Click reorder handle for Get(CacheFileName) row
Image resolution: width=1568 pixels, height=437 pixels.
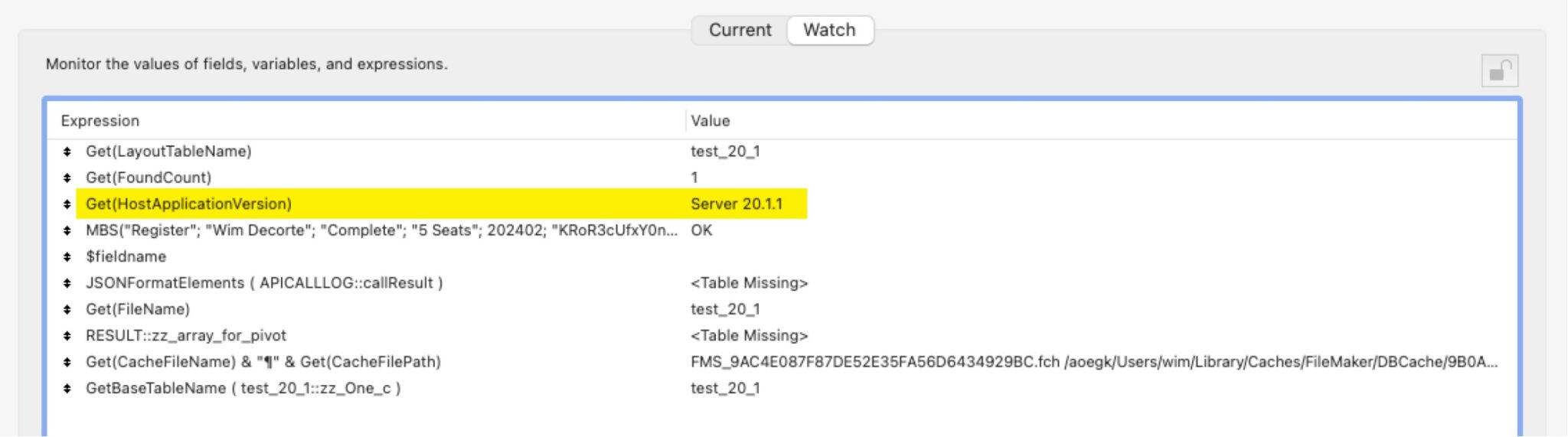point(67,362)
